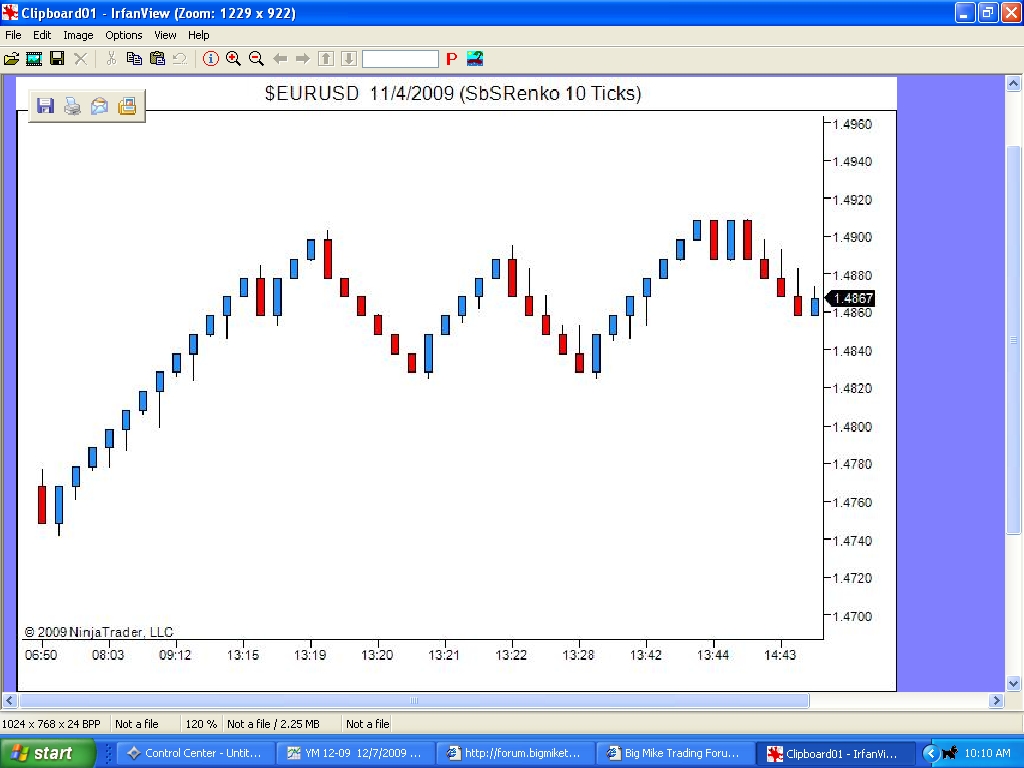Viewport: 1024px width, 768px height.
Task: Open the View menu
Action: point(165,35)
